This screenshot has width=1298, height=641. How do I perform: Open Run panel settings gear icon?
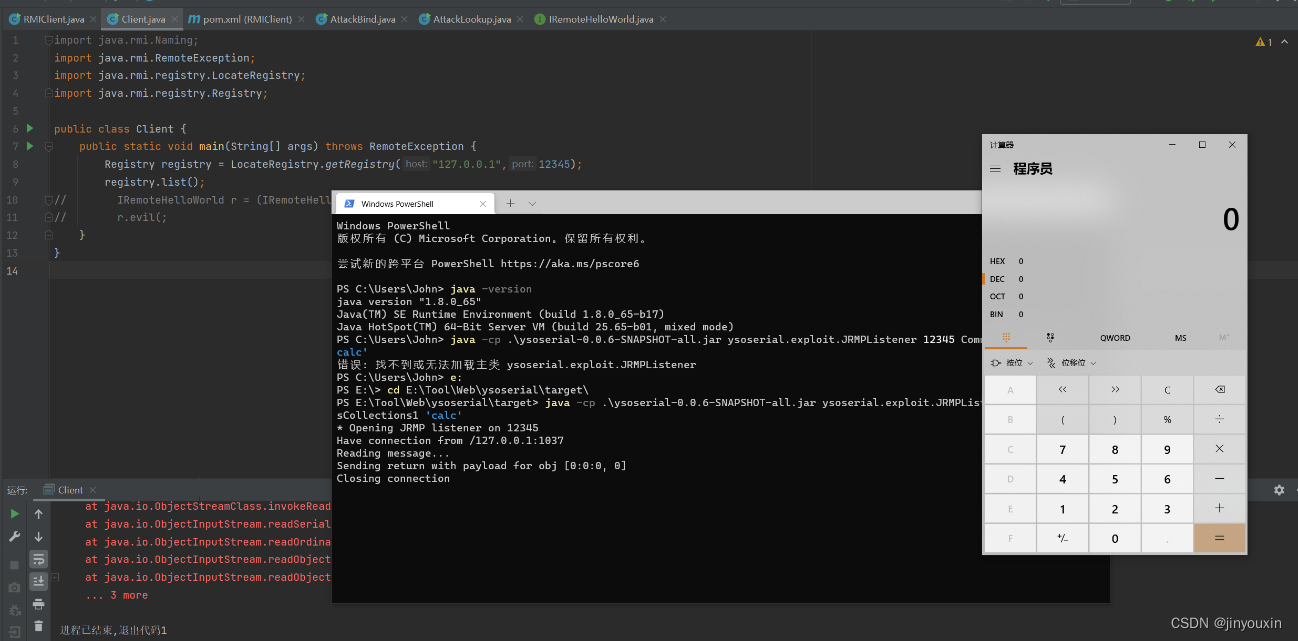tap(1278, 490)
